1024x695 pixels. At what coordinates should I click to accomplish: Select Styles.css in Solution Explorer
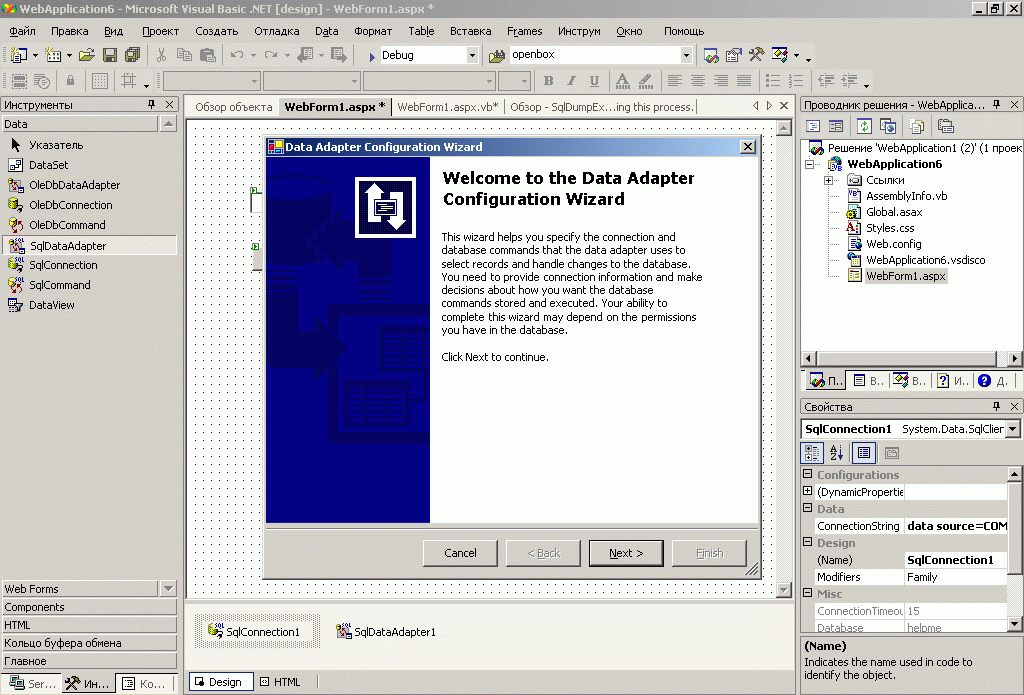tap(889, 228)
